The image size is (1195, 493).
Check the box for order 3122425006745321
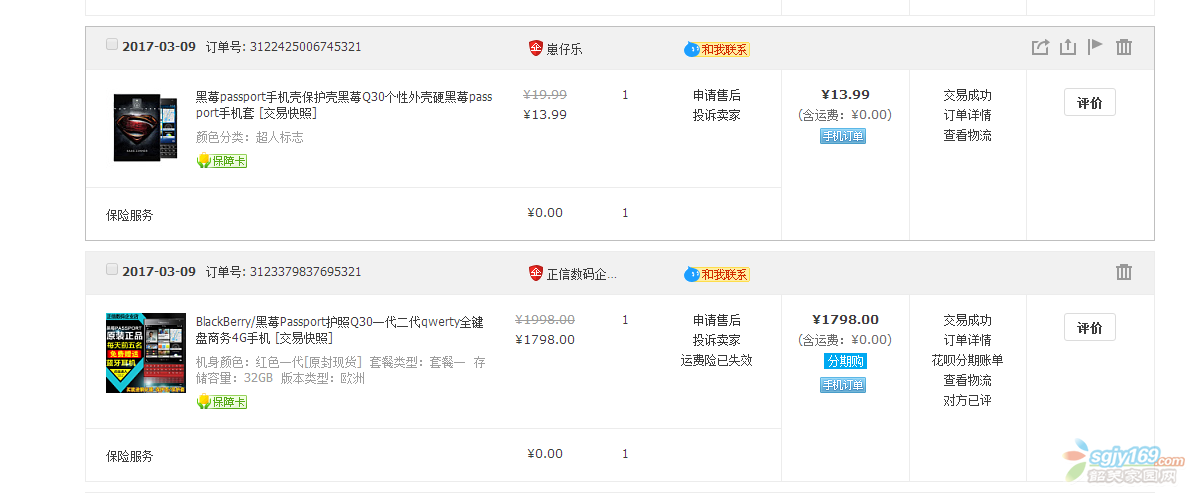(x=112, y=44)
